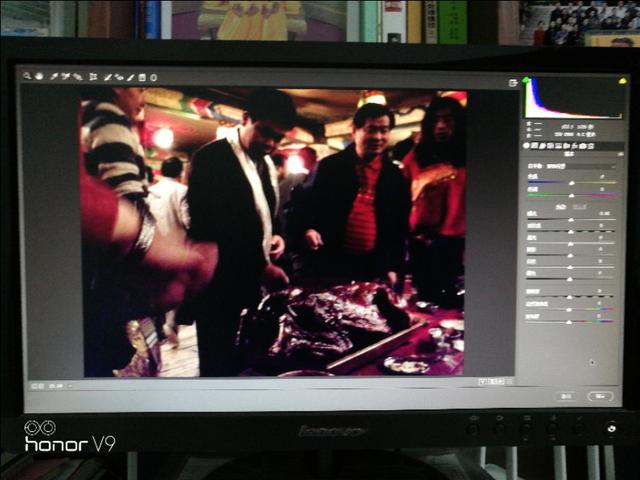This screenshot has height=480, width=640.
Task: Copy current settings to before icon
Action: tap(501, 382)
